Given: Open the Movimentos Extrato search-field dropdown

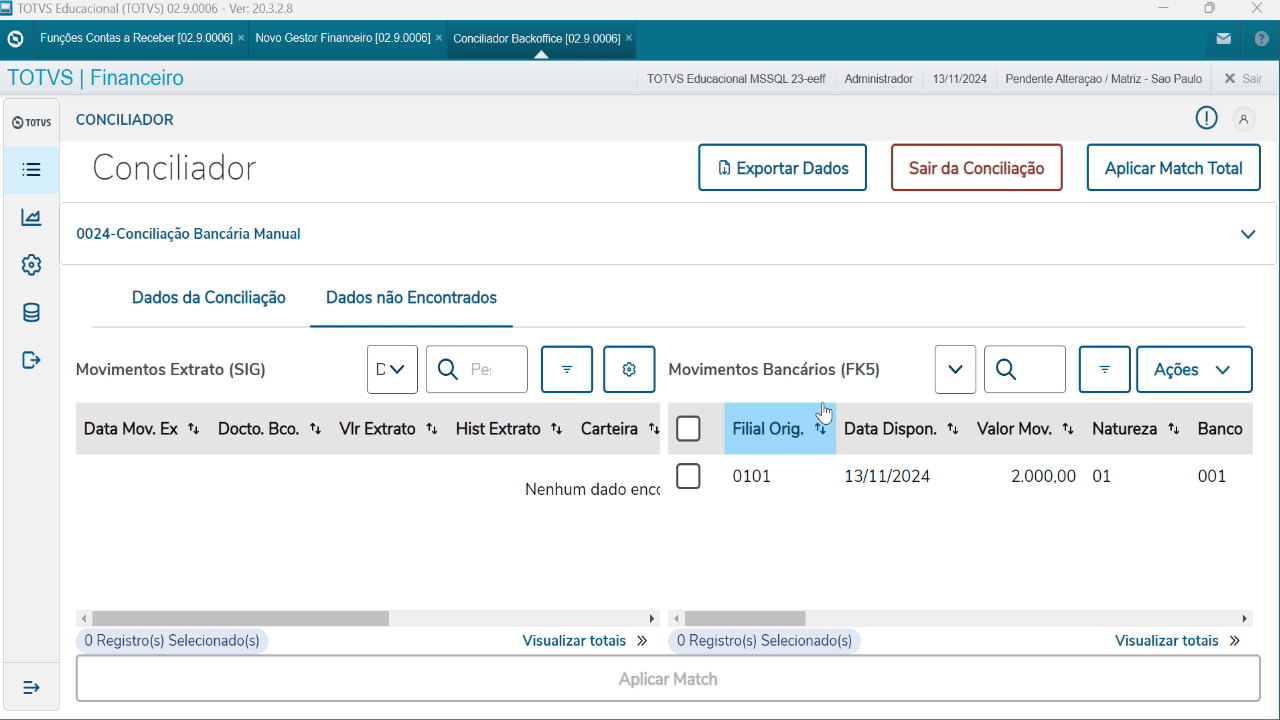Looking at the screenshot, I should (392, 369).
